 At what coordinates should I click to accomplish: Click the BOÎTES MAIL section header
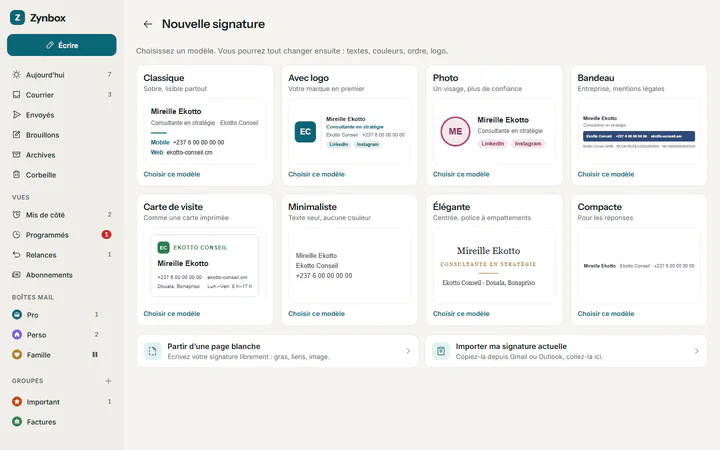point(33,297)
